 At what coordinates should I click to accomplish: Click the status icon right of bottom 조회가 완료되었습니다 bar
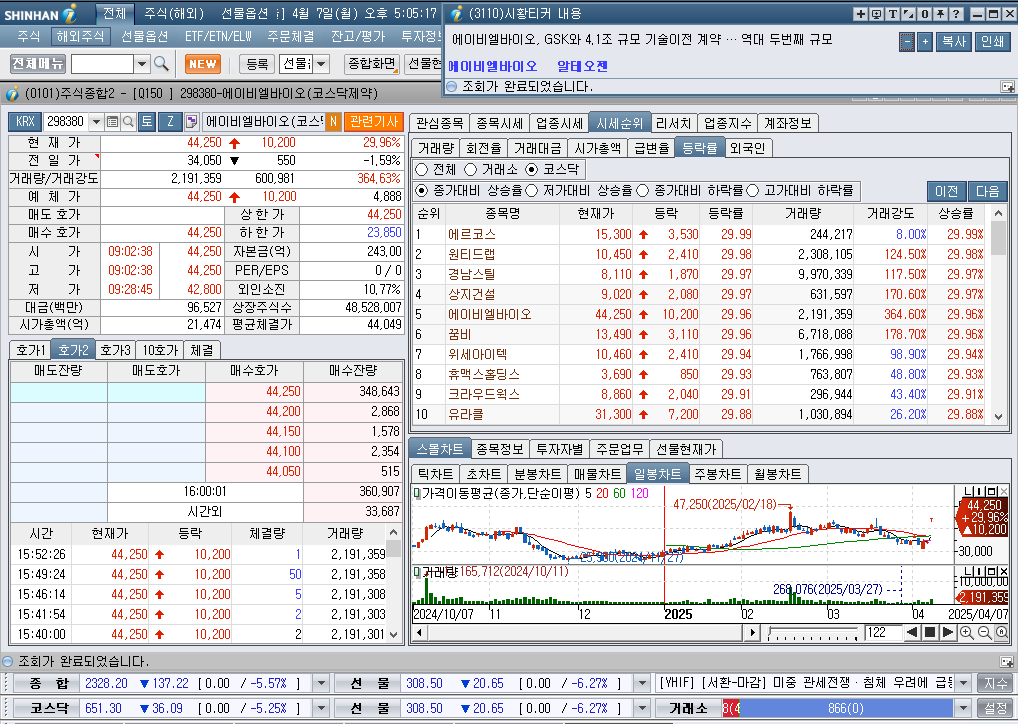[1006, 662]
